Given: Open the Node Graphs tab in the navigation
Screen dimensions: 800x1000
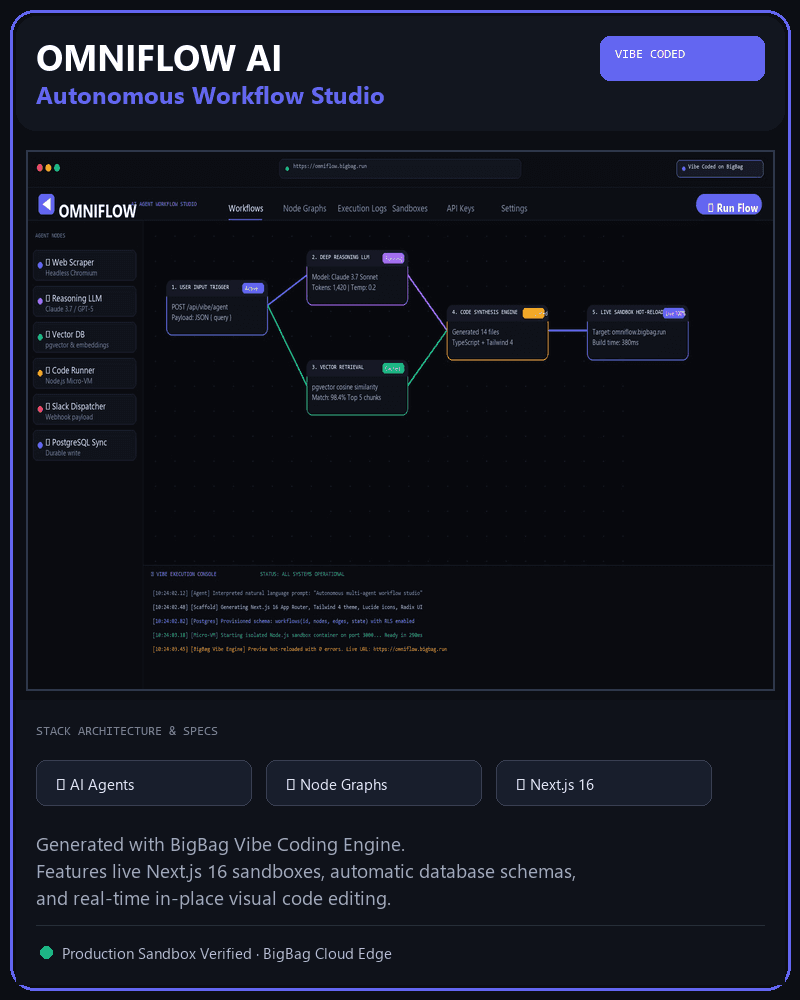Looking at the screenshot, I should [304, 209].
